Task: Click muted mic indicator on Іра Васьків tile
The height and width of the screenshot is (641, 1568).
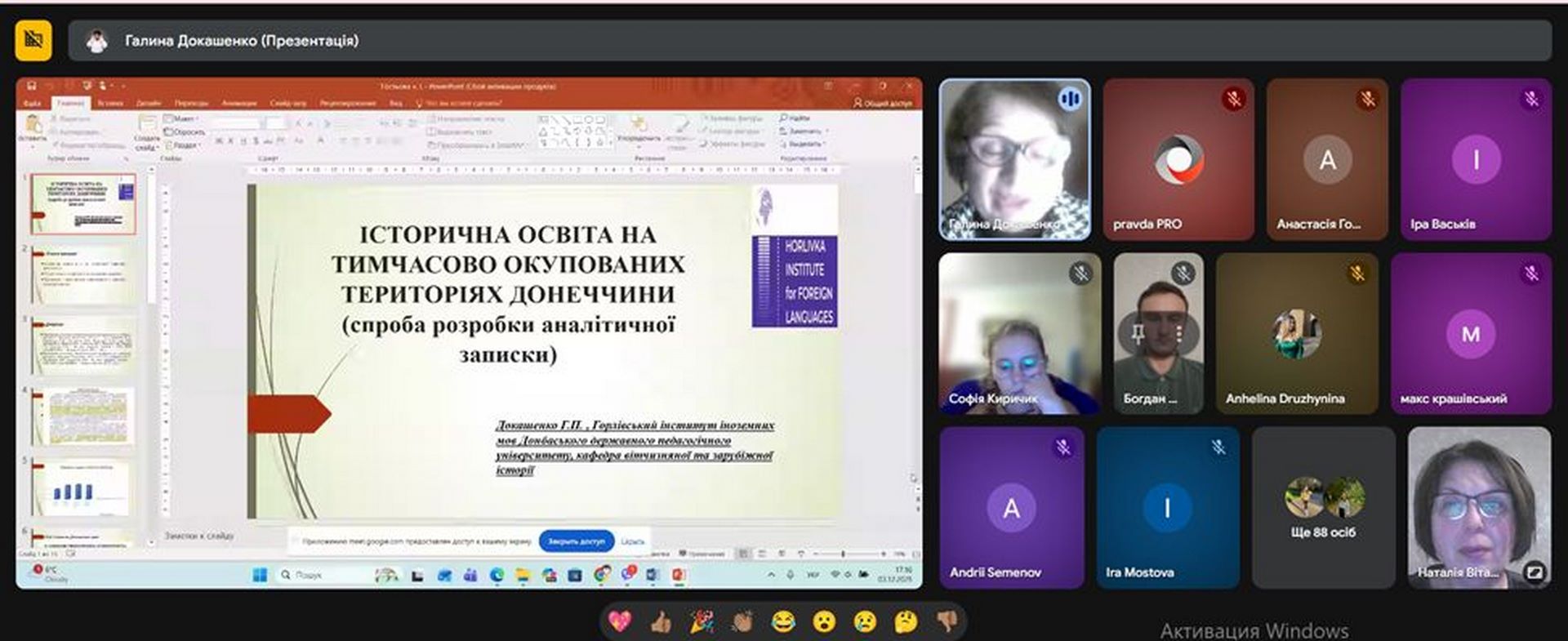Action: point(1531,99)
